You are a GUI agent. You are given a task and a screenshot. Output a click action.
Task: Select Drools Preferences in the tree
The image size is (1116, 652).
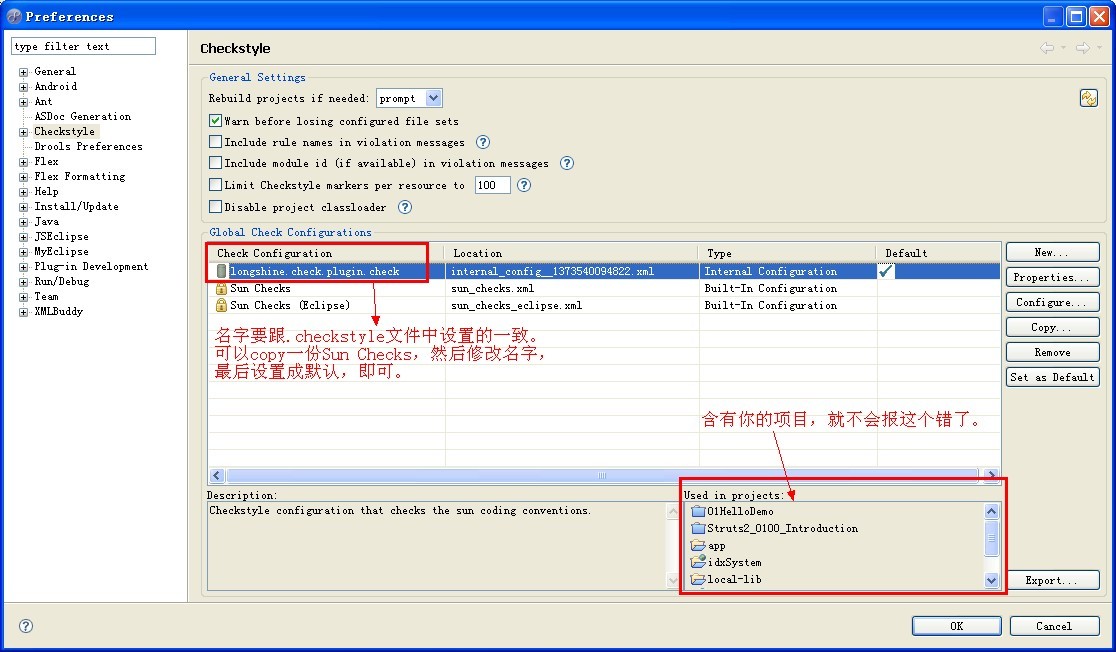[x=88, y=147]
